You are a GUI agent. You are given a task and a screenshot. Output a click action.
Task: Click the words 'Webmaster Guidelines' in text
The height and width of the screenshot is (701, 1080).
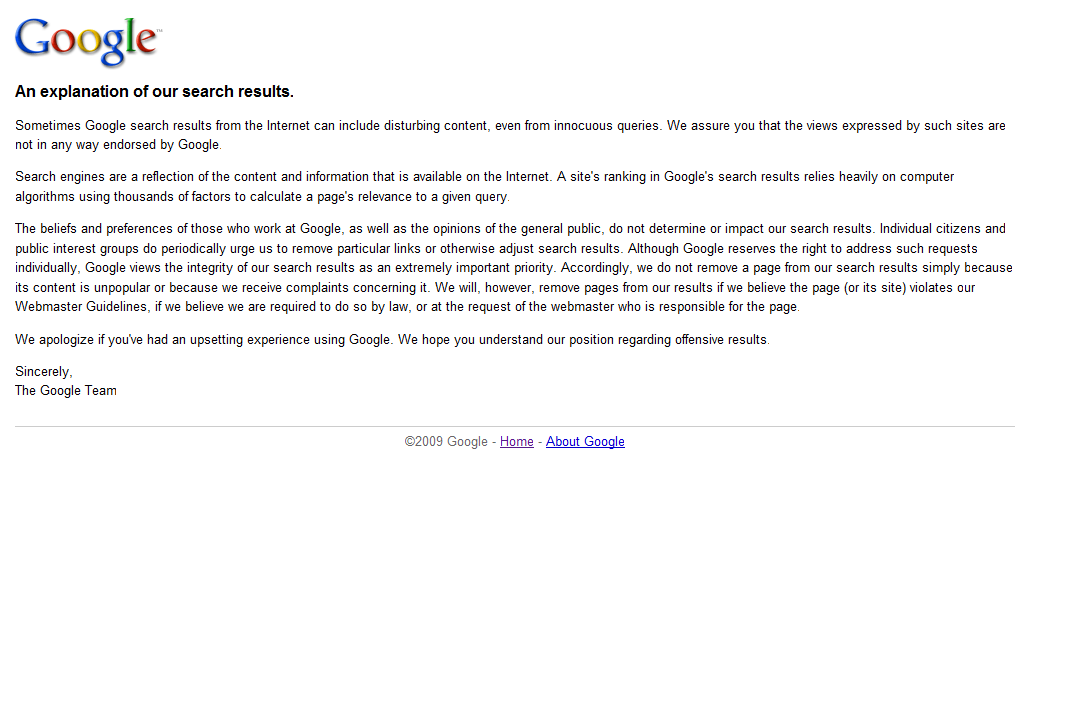[x=81, y=306]
